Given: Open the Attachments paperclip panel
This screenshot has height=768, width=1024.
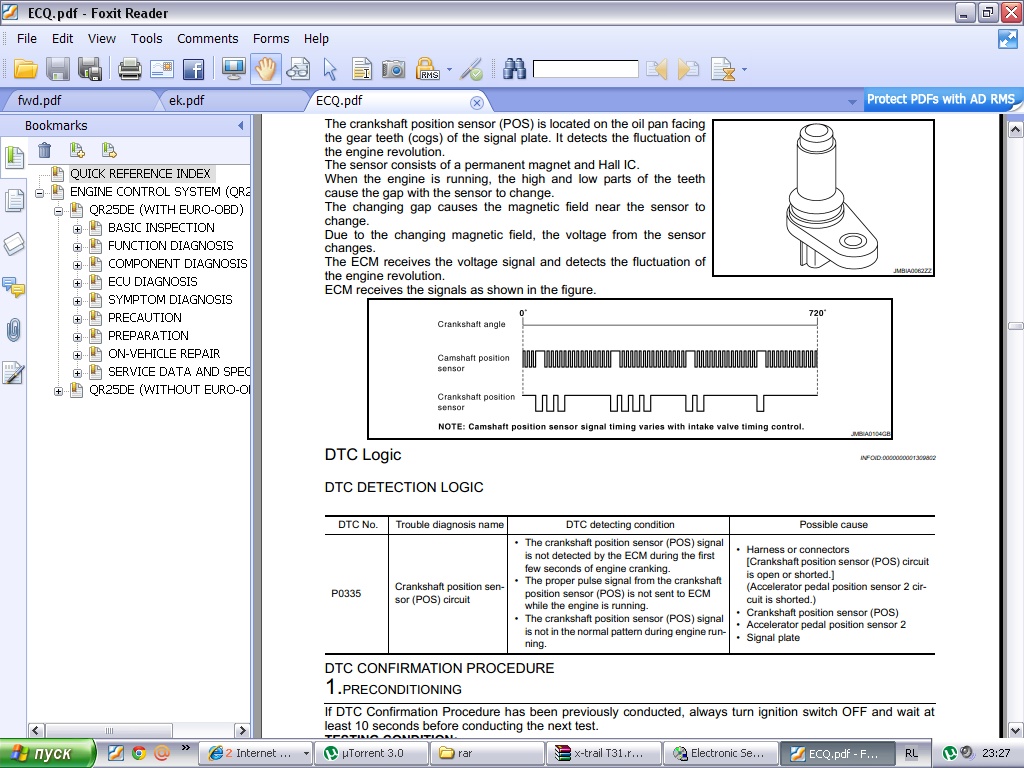Looking at the screenshot, I should tap(14, 330).
